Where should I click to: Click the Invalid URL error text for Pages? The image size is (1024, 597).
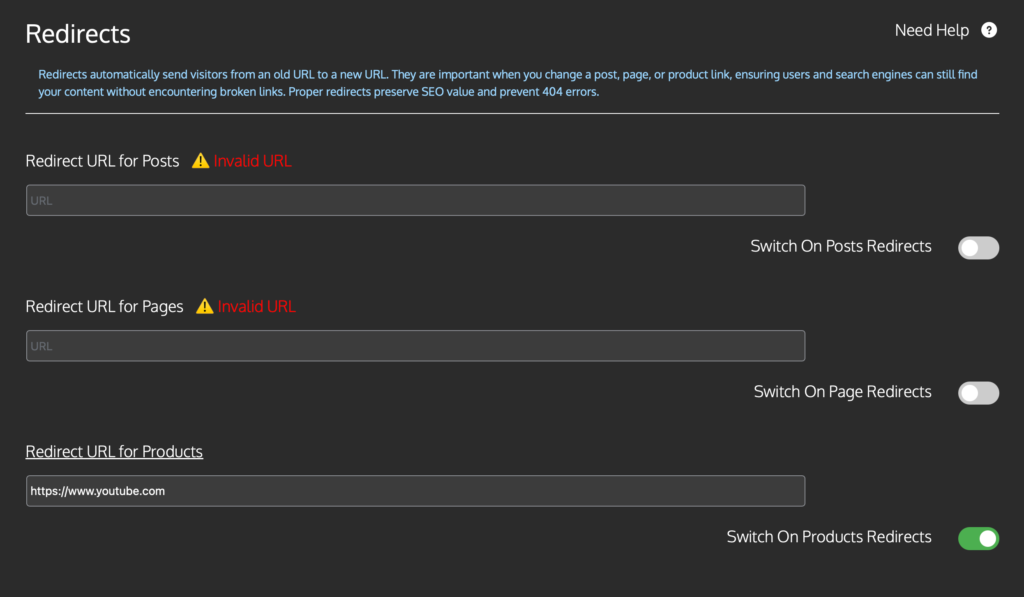[x=257, y=306]
